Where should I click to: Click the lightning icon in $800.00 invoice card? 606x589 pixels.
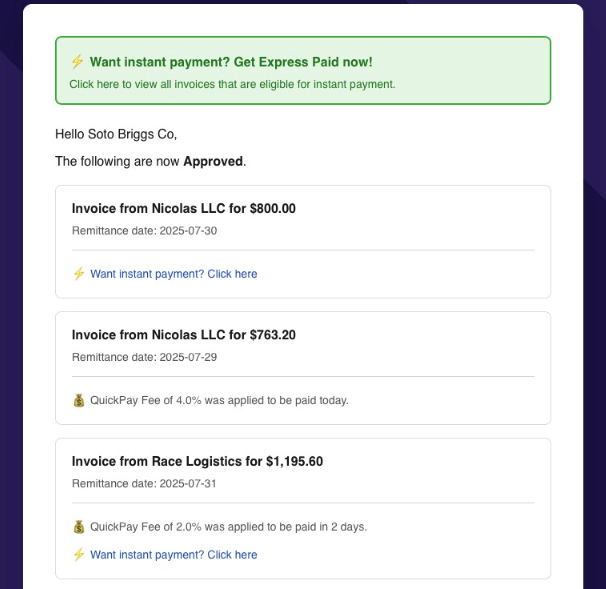[79, 274]
